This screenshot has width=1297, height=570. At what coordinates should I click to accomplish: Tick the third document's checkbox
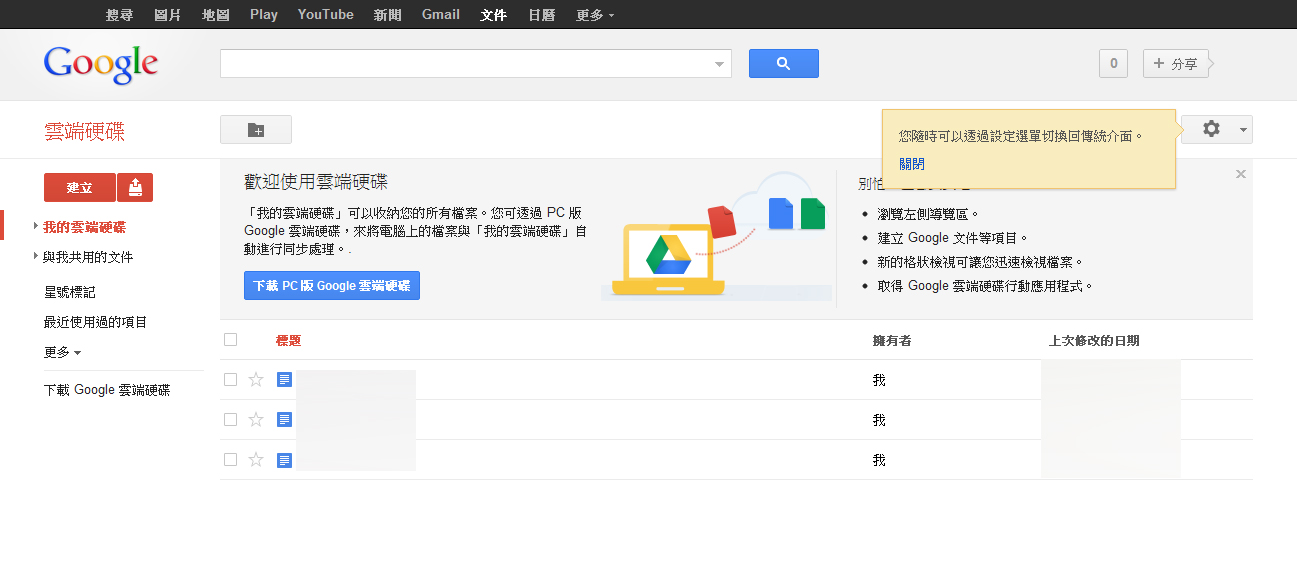coord(231,460)
